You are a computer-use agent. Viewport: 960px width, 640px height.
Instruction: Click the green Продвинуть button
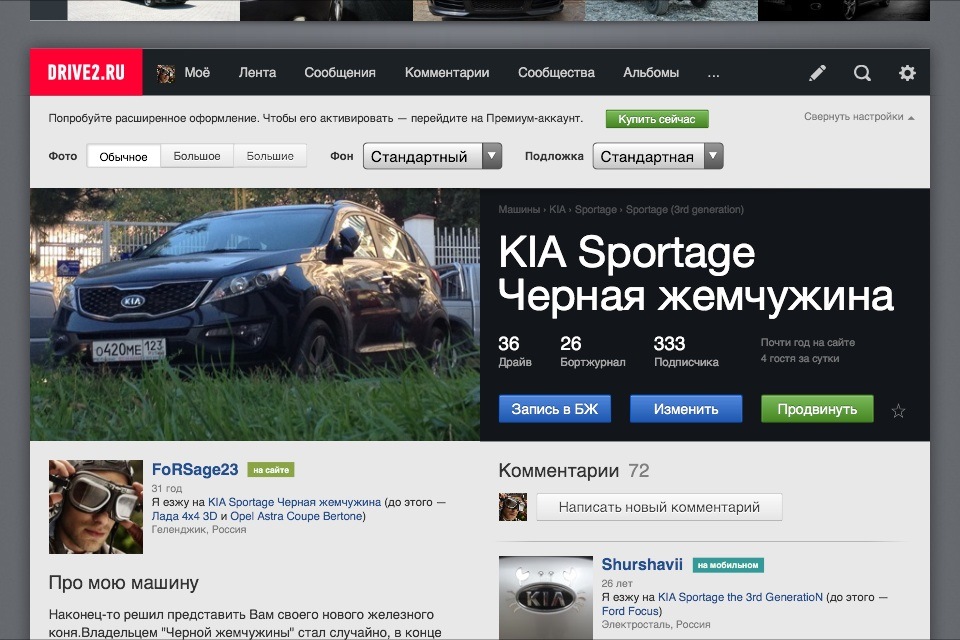tap(817, 408)
